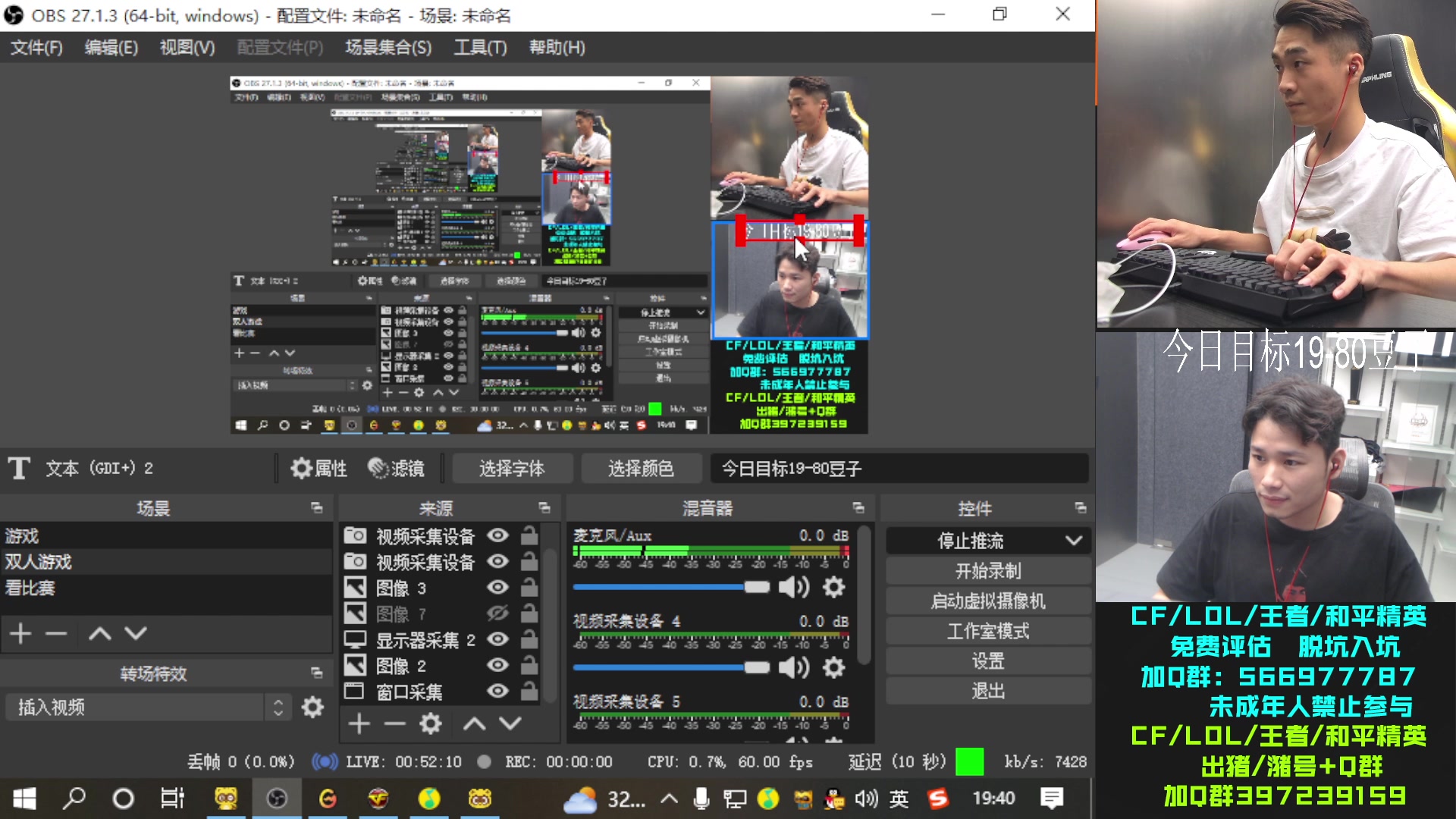
Task: Click 开始录制 button
Action: coord(988,571)
